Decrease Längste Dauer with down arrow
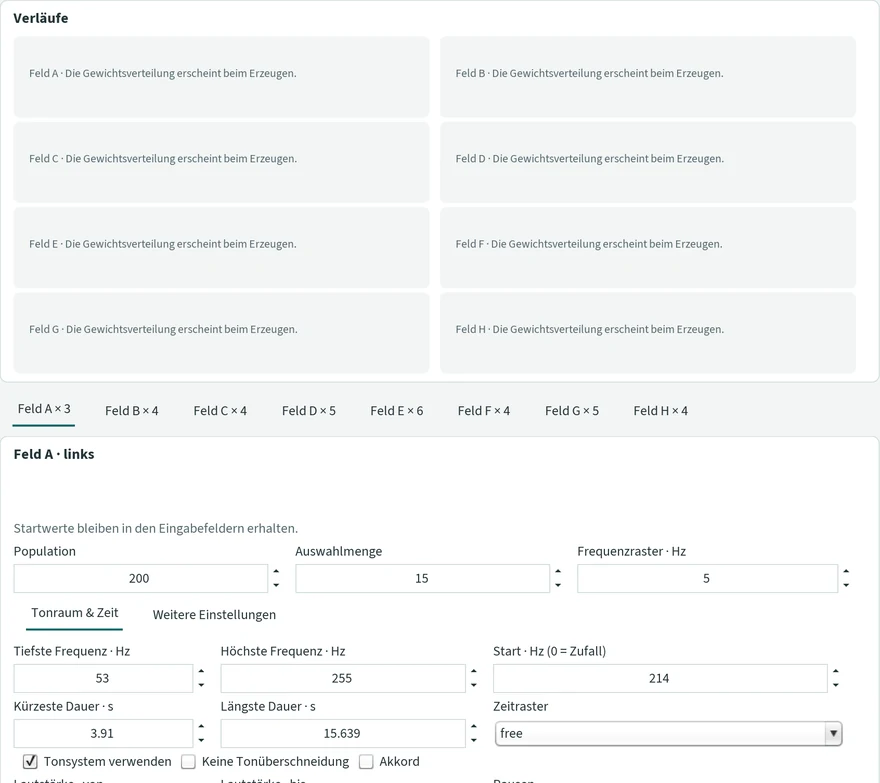 point(474,740)
